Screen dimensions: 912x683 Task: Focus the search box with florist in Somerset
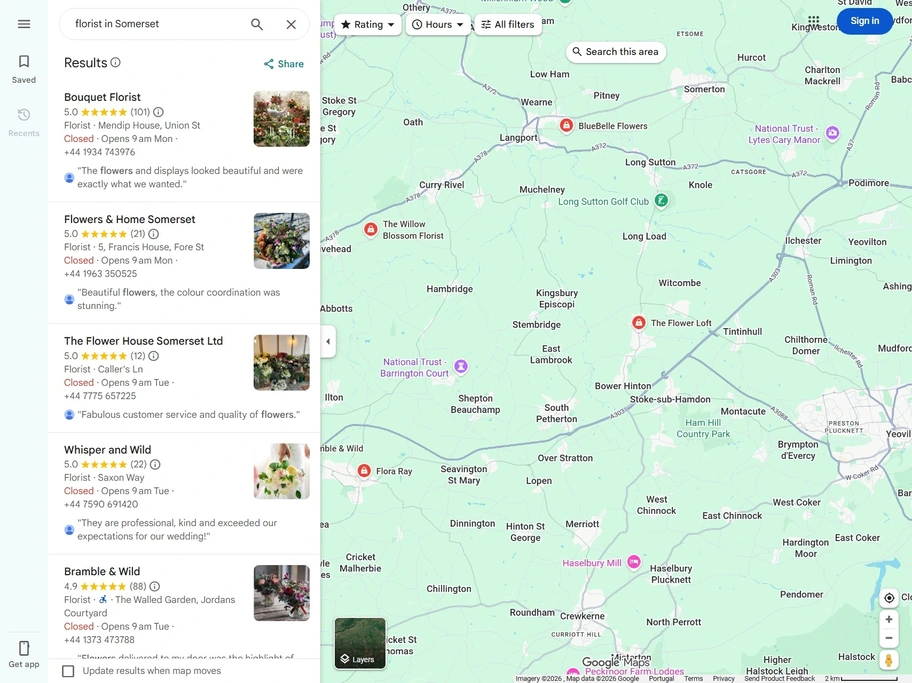(157, 24)
